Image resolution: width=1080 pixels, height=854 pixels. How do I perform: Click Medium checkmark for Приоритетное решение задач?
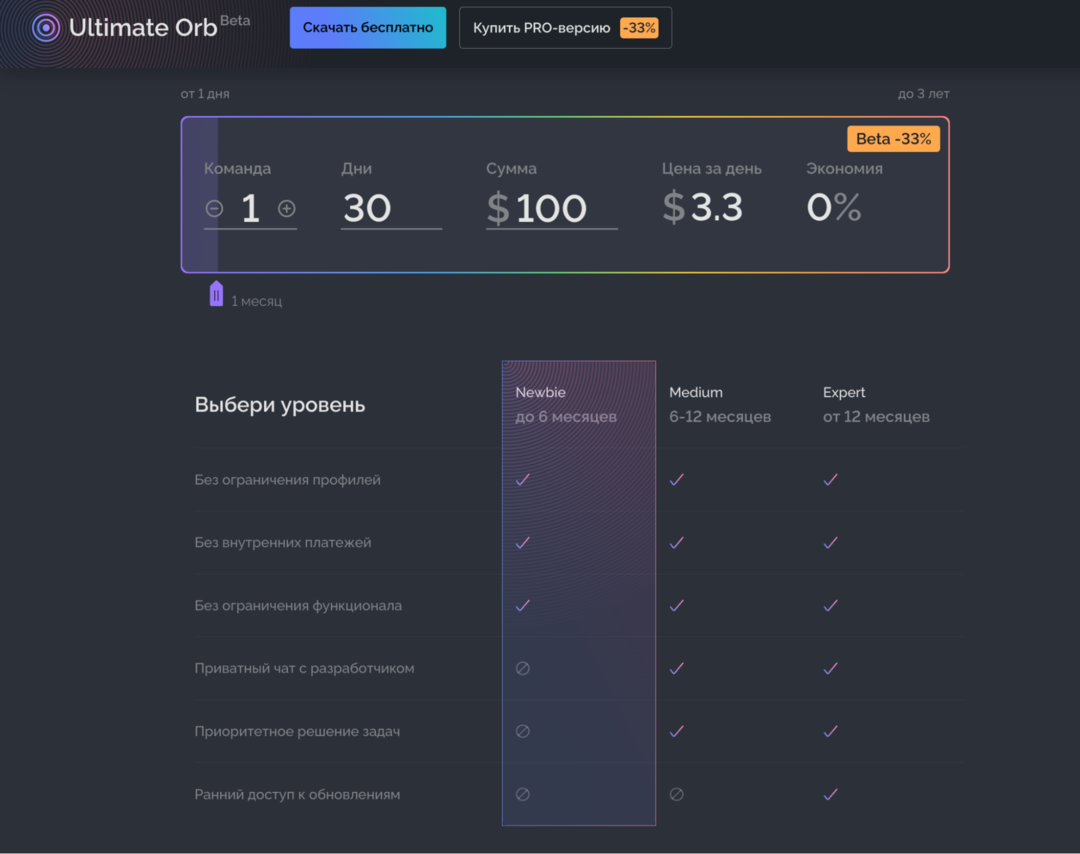point(676,731)
